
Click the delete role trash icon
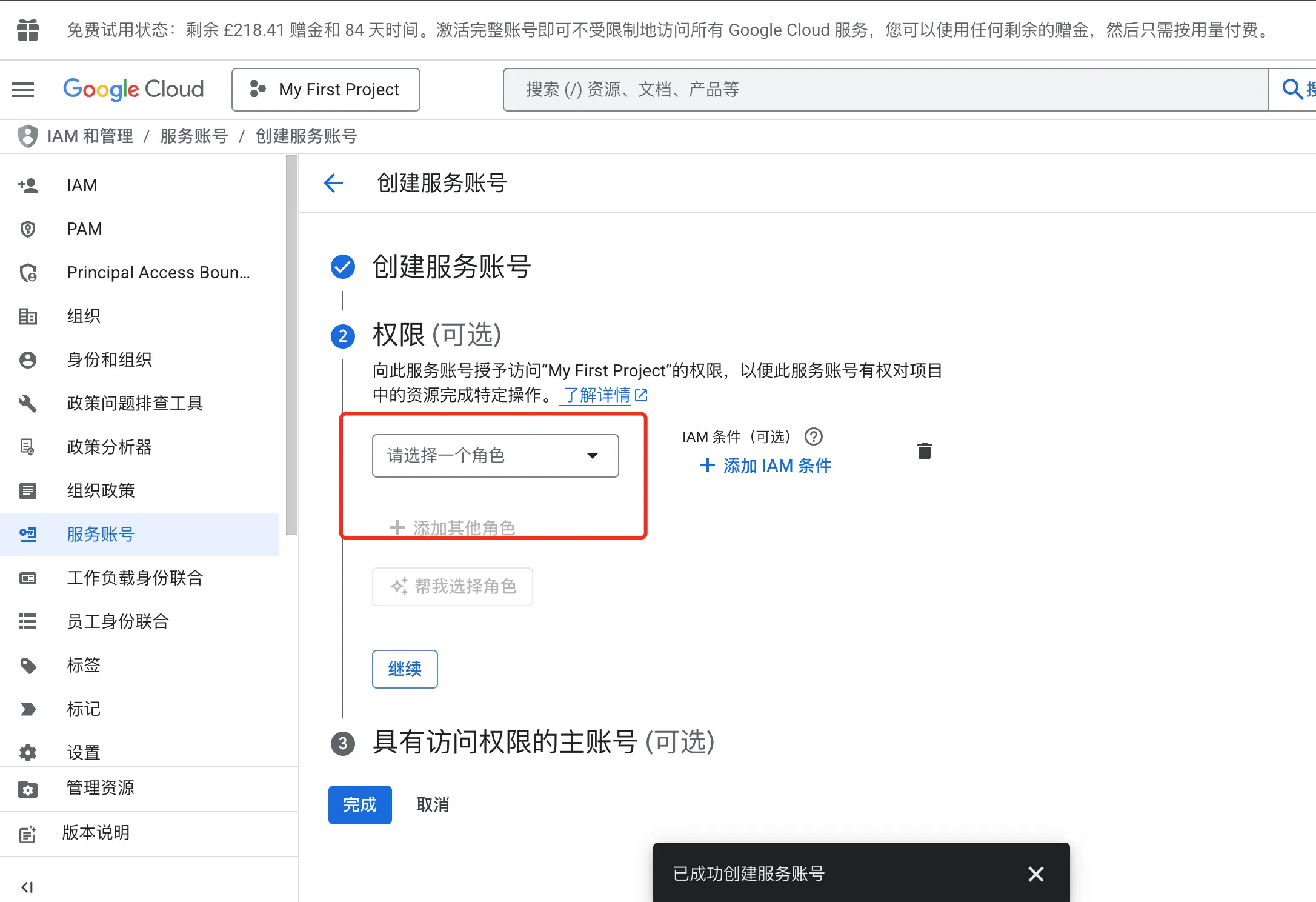coord(923,450)
